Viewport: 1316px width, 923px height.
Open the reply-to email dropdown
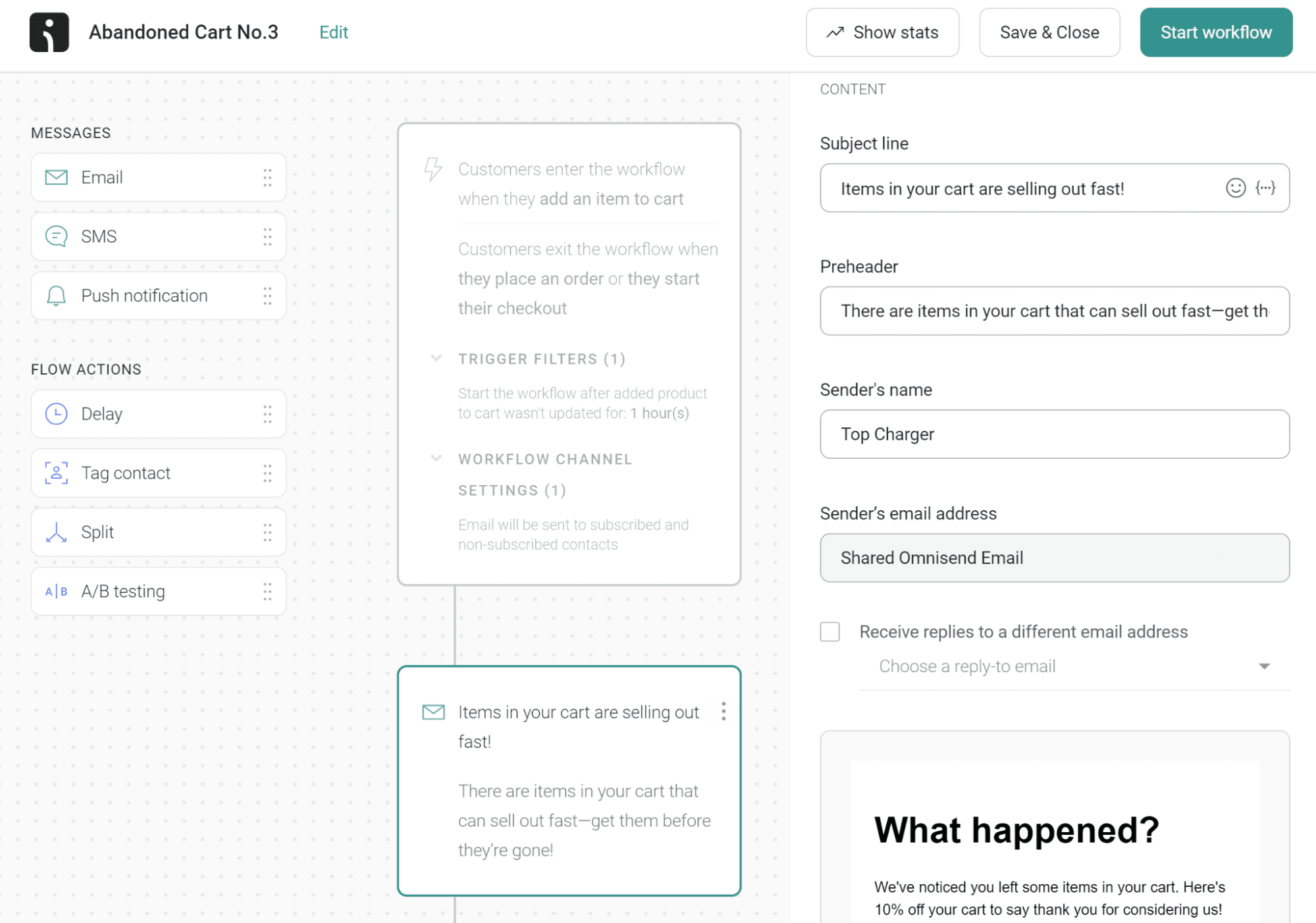click(x=1265, y=666)
